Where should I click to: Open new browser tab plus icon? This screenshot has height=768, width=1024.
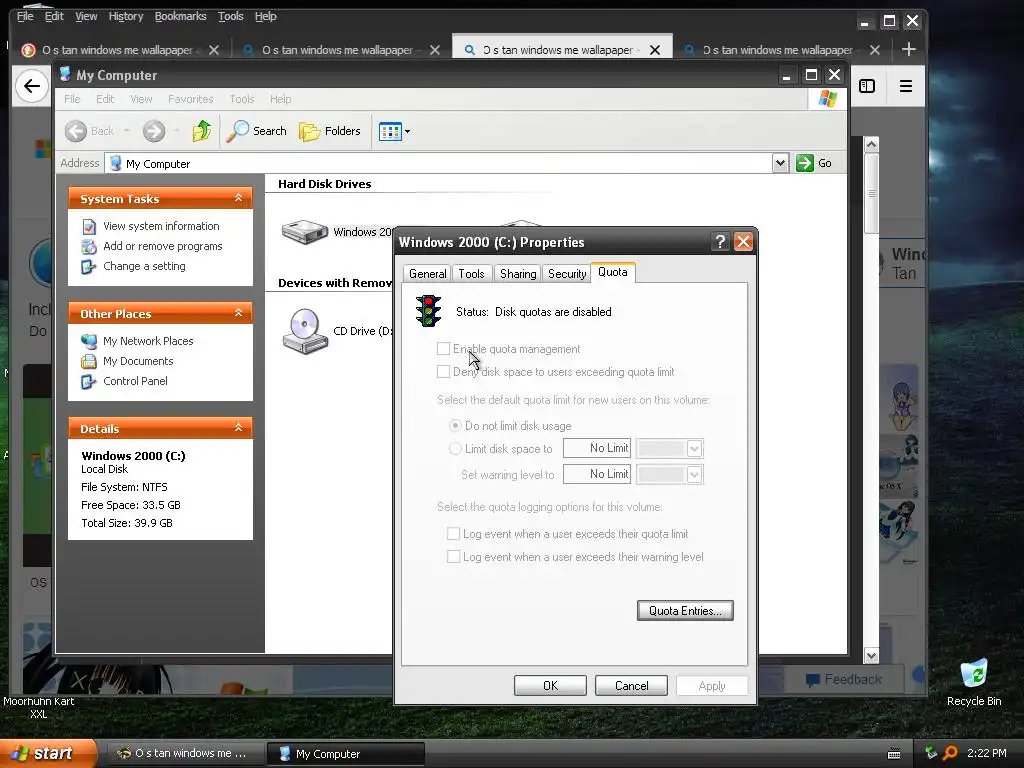pos(908,49)
